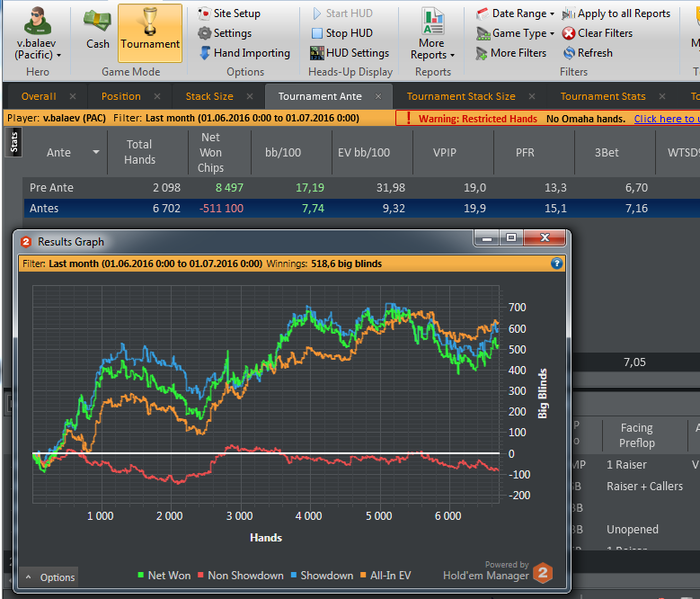Open the More Reports menu

click(x=432, y=34)
